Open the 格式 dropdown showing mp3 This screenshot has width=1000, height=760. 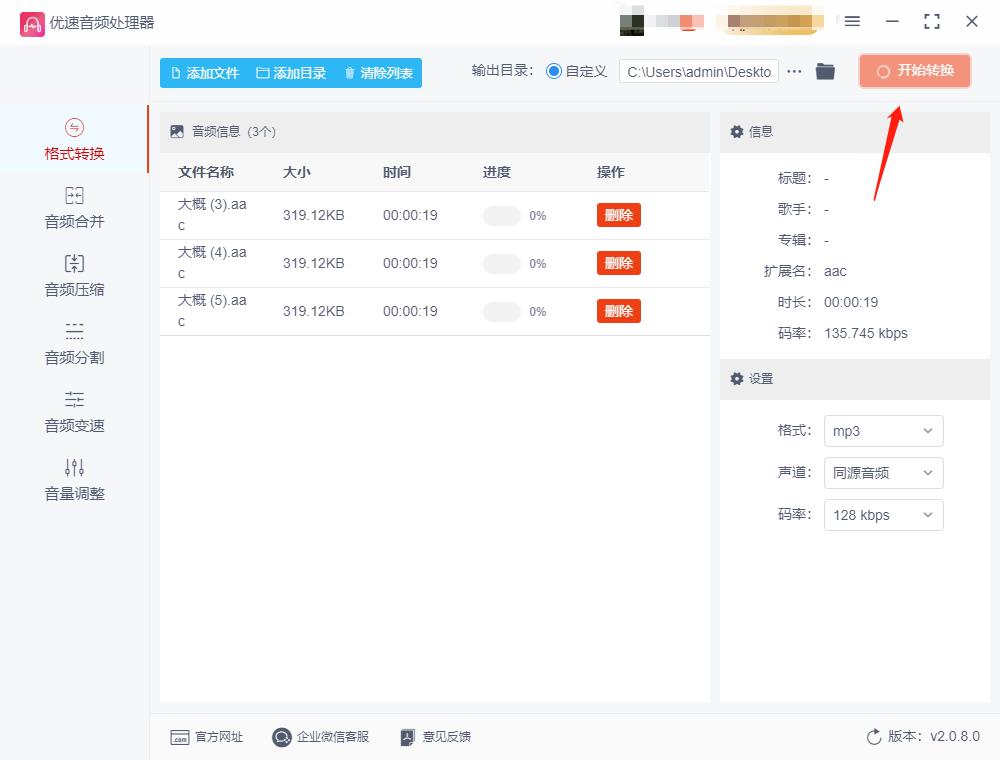click(883, 431)
